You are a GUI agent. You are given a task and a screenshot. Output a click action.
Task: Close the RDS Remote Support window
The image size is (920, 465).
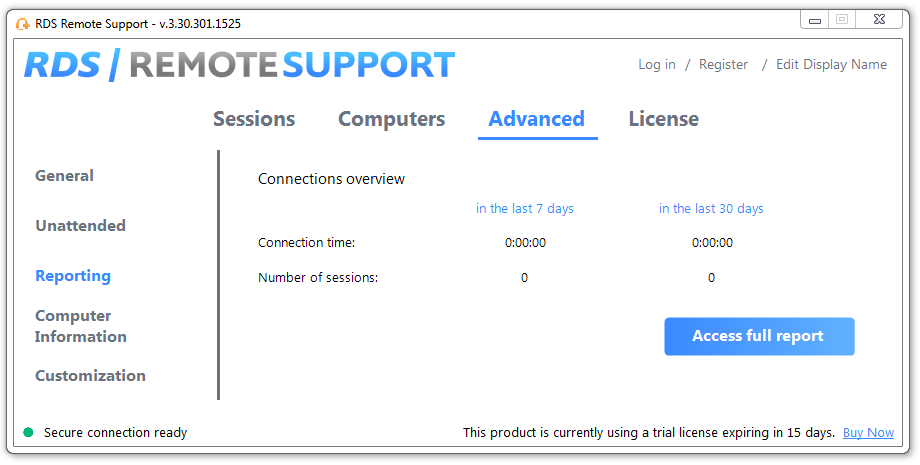click(x=879, y=20)
